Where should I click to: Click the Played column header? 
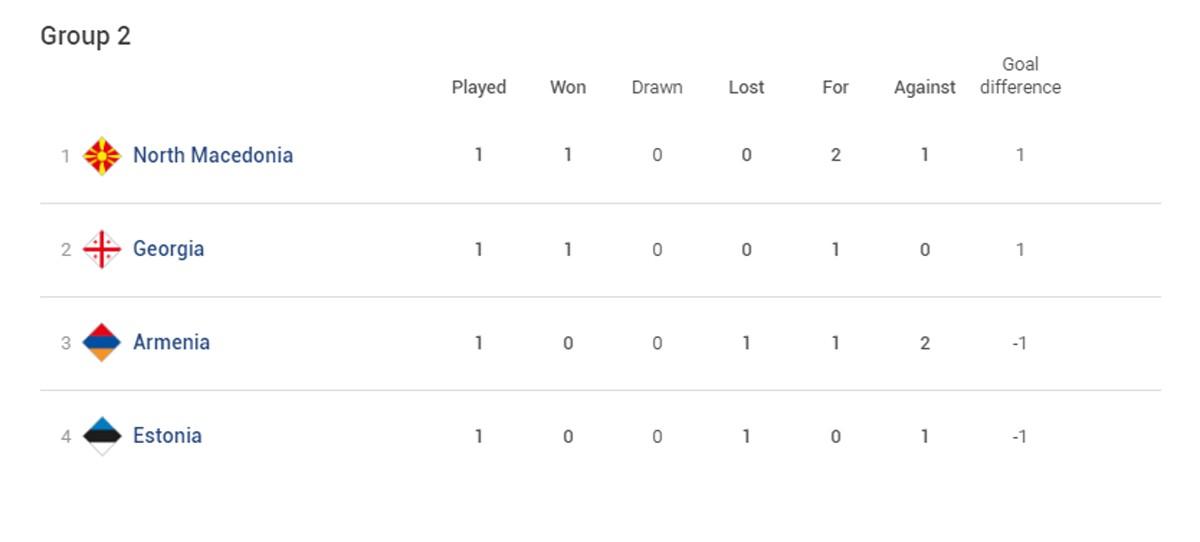click(479, 88)
